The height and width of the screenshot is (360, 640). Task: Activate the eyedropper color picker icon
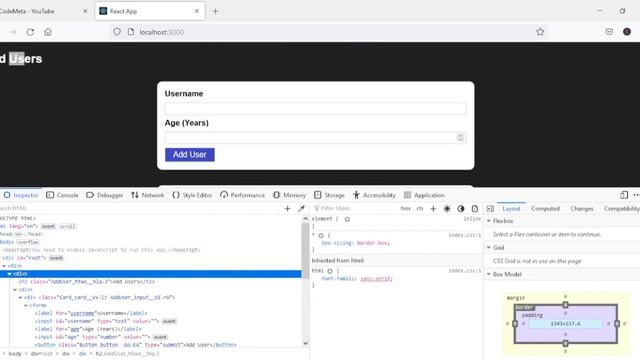coord(301,209)
